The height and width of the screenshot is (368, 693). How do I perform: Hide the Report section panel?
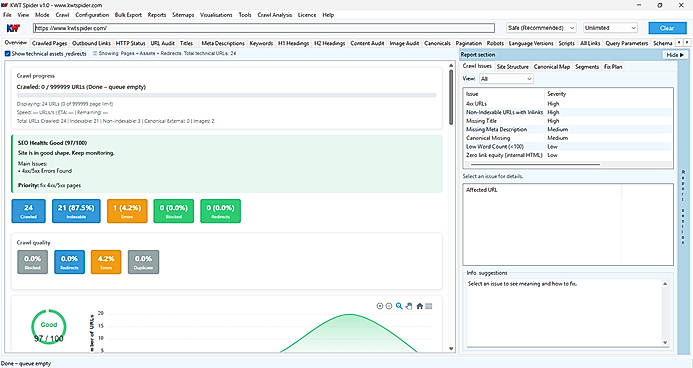674,55
